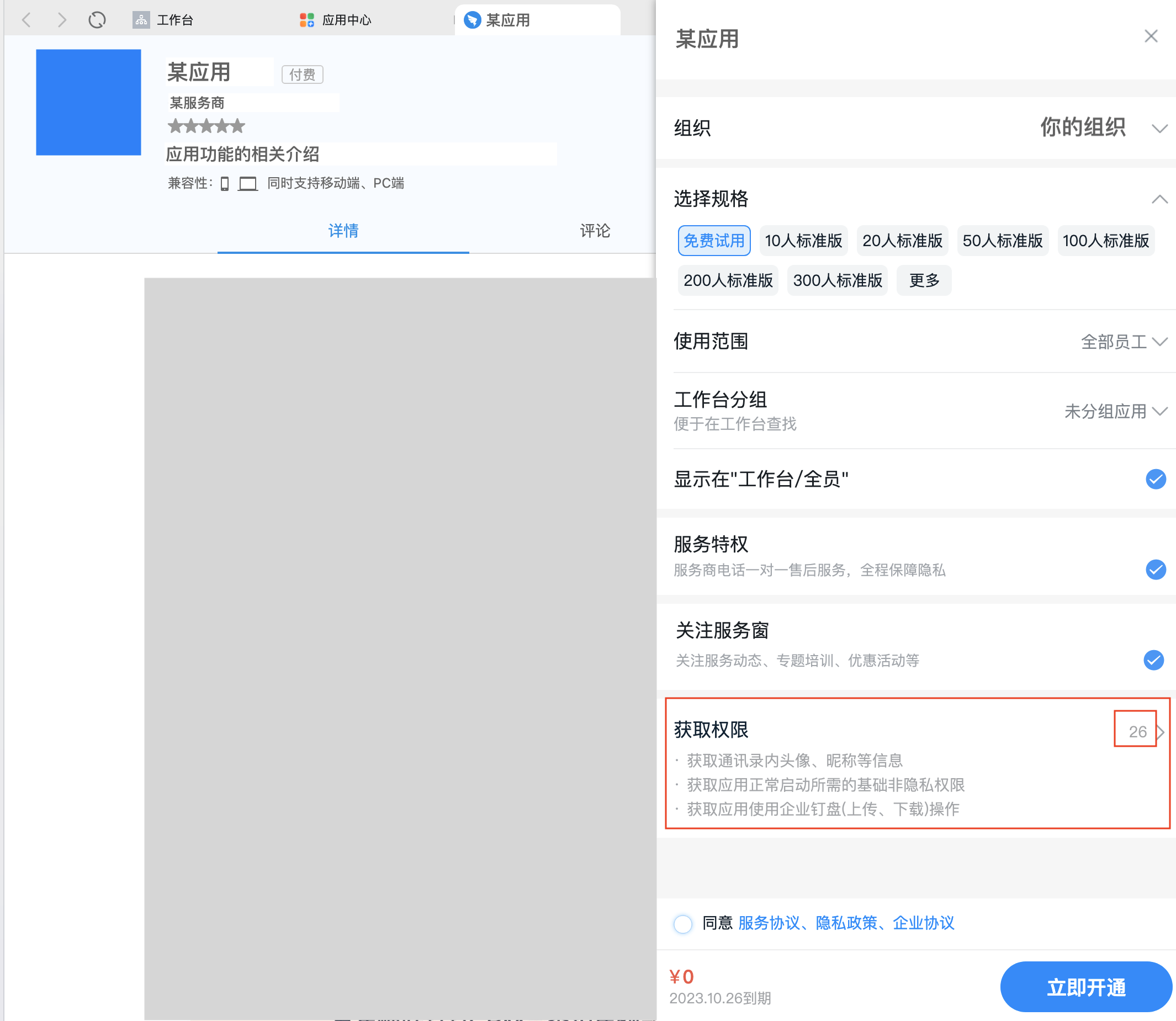Click the ¥0 price text
1176x1021 pixels.
point(682,977)
